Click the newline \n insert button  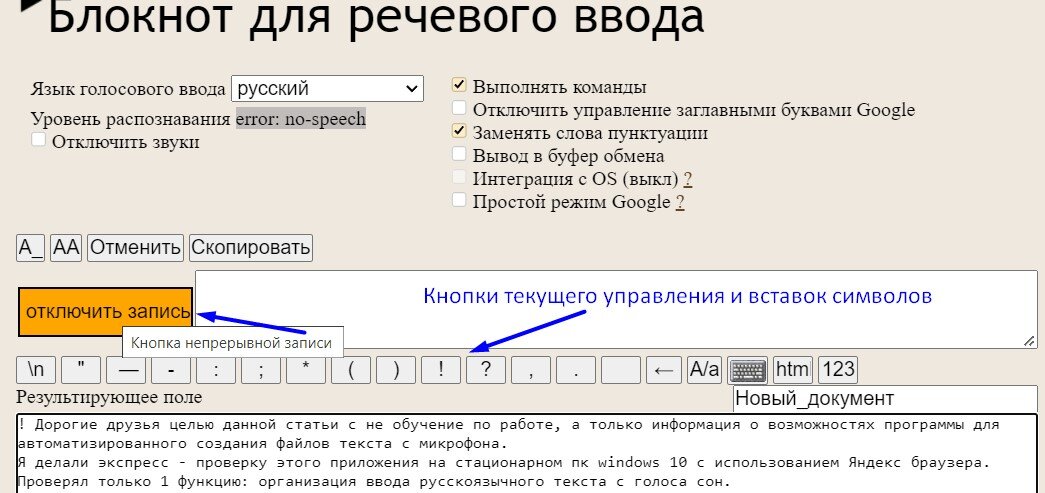click(37, 370)
